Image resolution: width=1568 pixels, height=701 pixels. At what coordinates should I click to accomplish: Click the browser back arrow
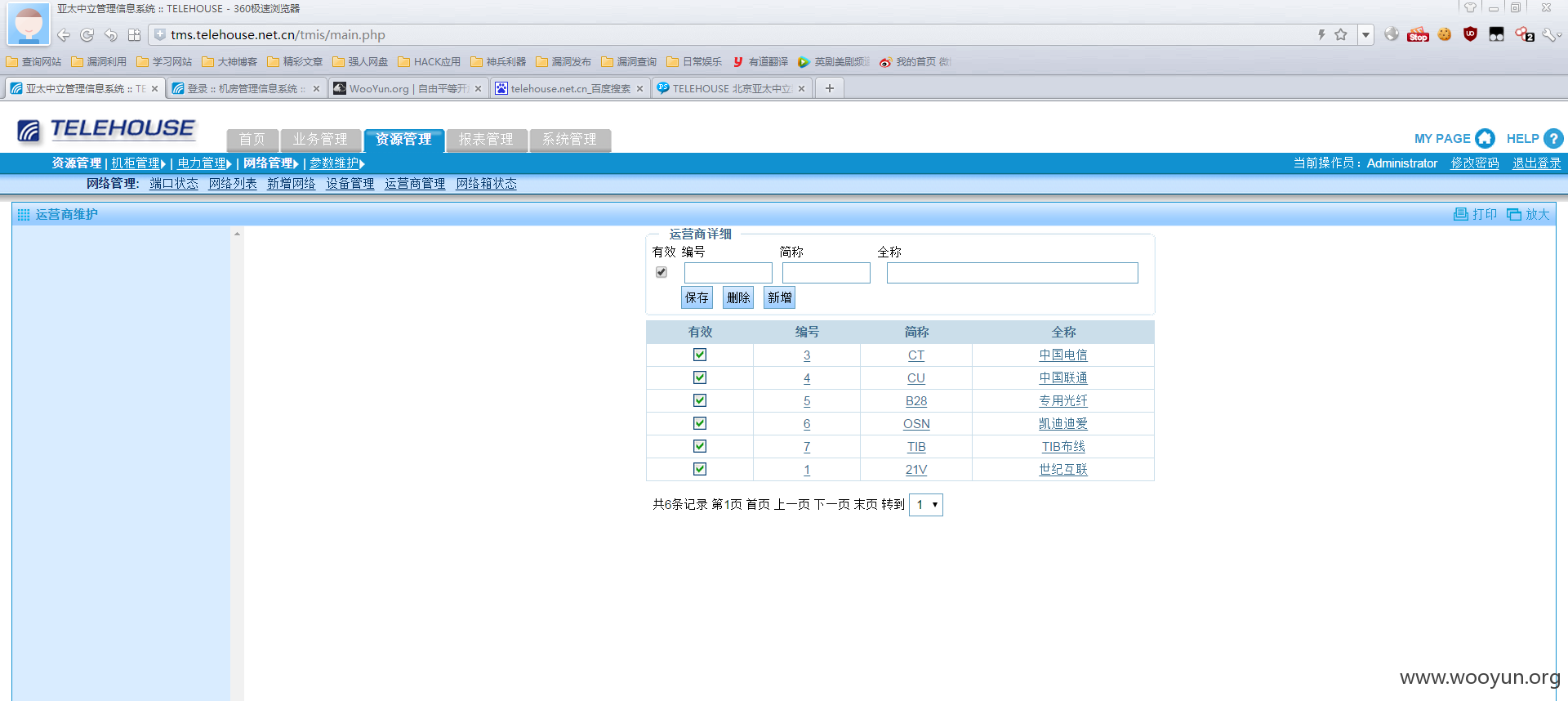[x=64, y=35]
